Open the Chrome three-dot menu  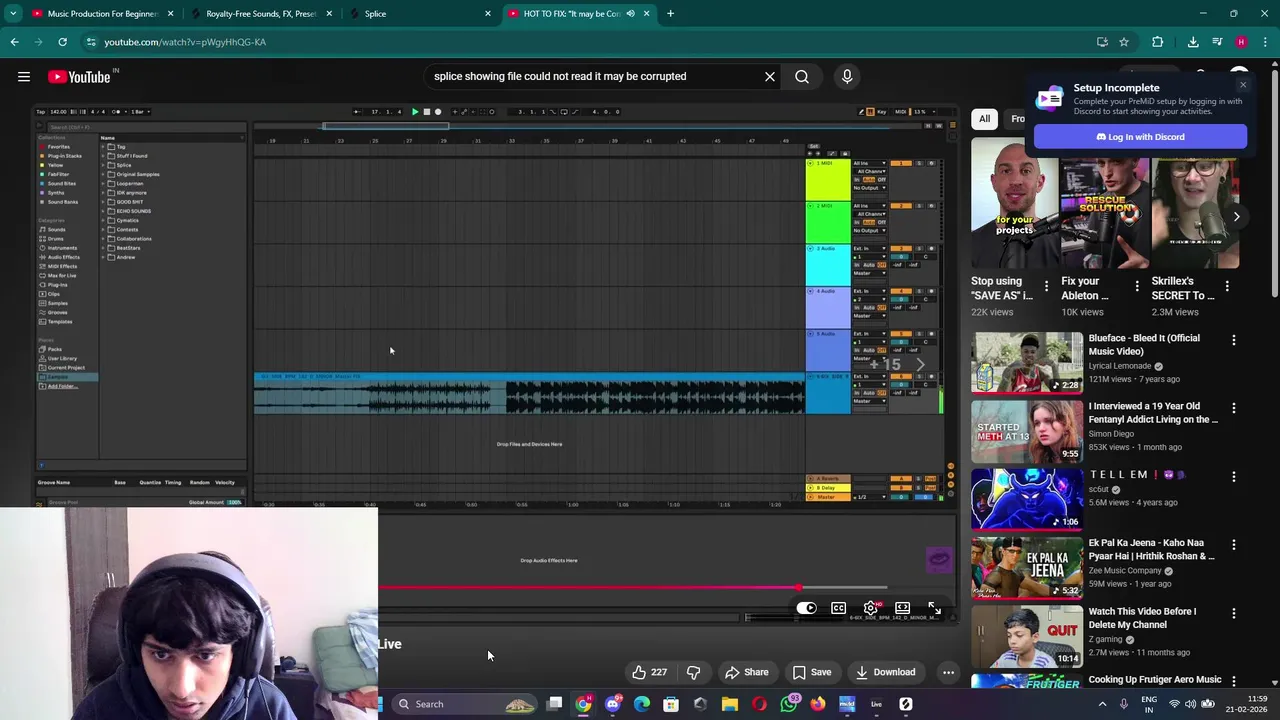coord(1266,42)
